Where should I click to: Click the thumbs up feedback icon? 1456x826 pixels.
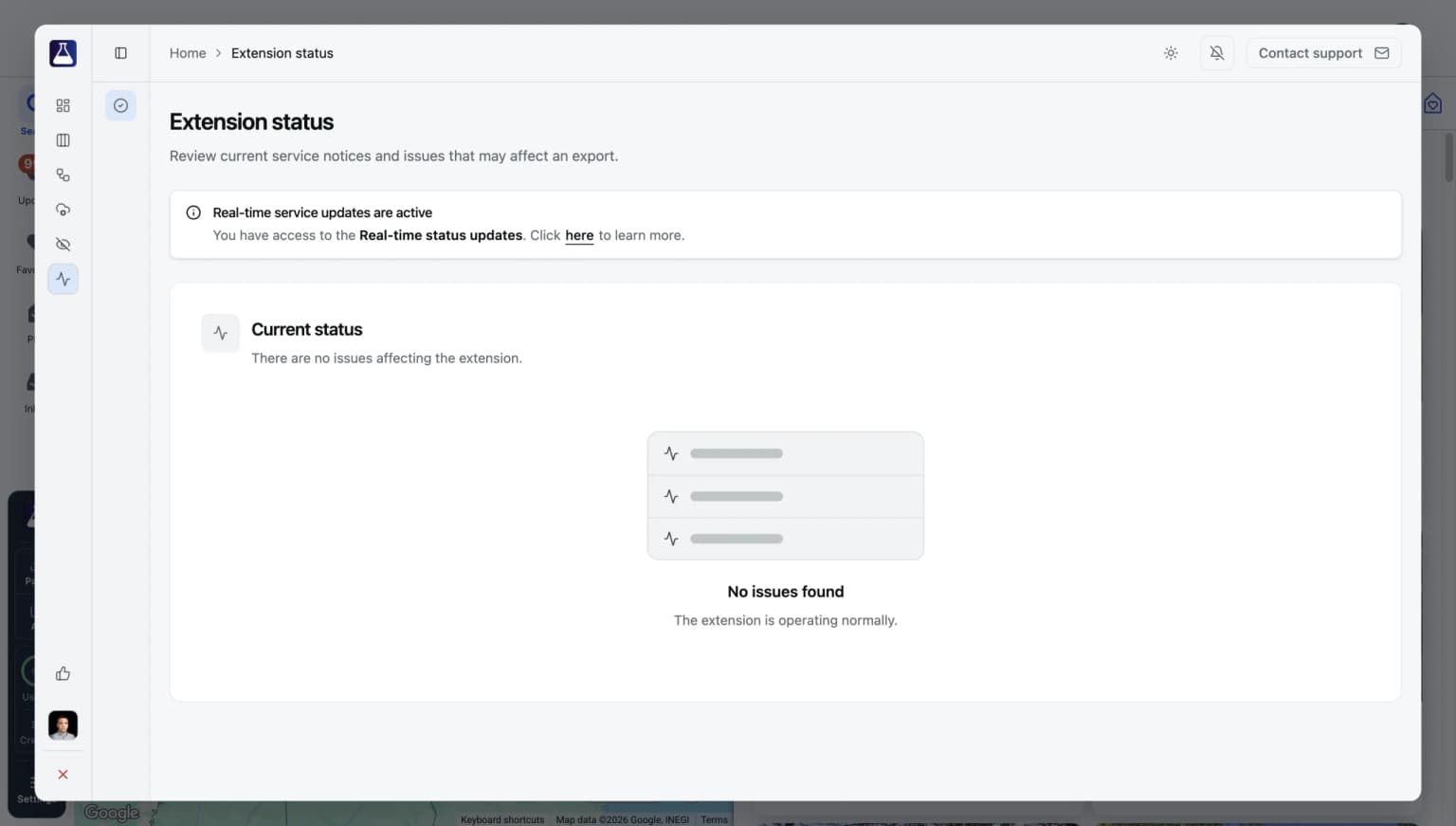click(63, 673)
